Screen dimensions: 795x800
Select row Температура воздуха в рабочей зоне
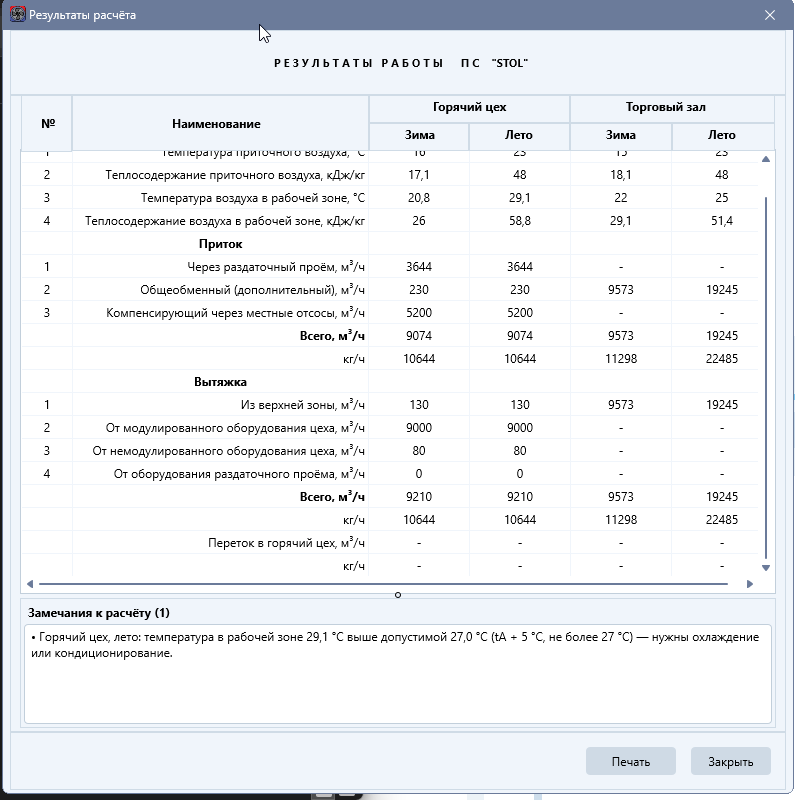(389, 197)
